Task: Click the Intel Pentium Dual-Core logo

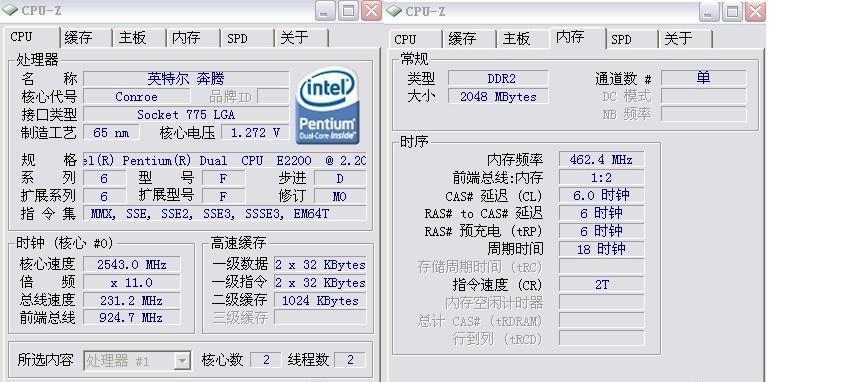Action: coord(327,105)
